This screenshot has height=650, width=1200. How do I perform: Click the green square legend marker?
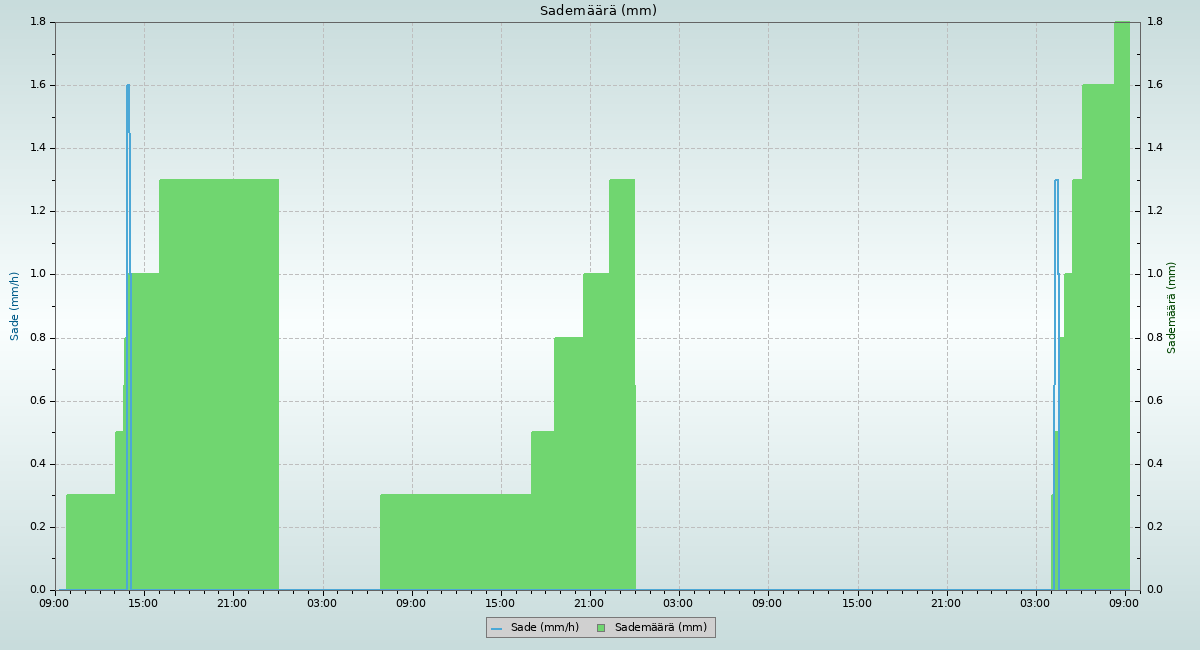(x=601, y=628)
